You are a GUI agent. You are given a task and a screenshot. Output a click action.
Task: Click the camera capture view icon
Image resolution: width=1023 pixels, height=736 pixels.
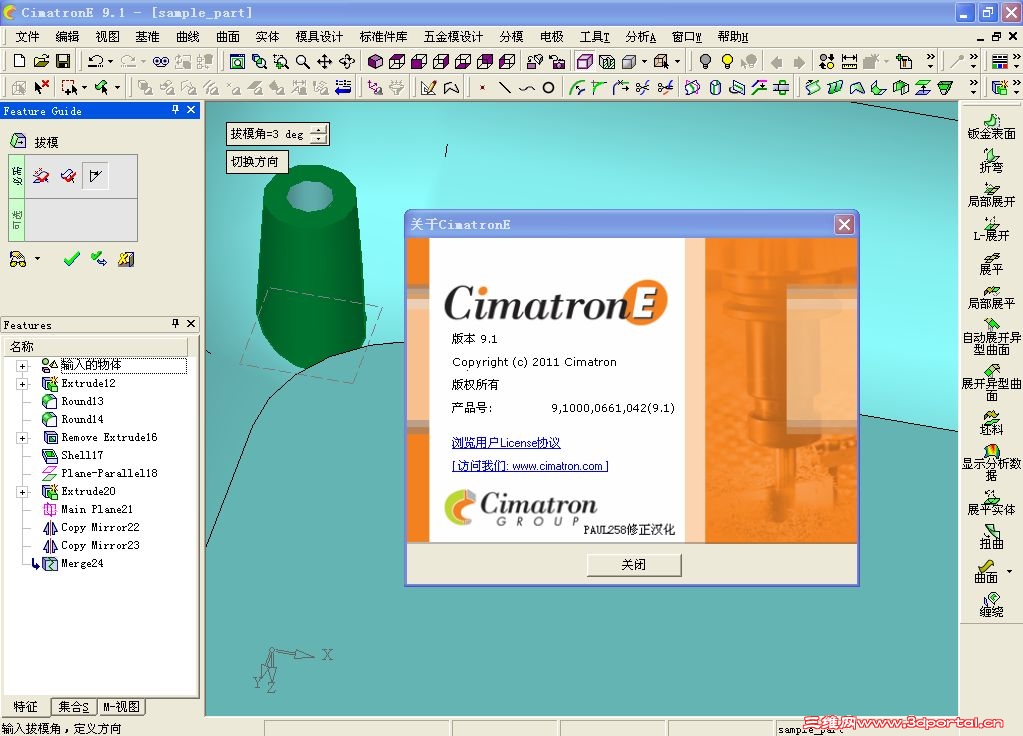point(557,61)
